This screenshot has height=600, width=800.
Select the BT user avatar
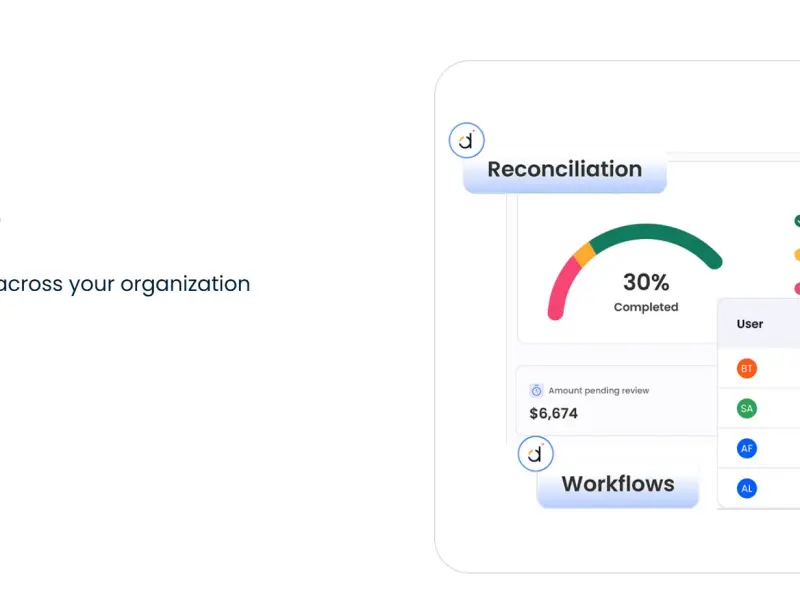[746, 368]
